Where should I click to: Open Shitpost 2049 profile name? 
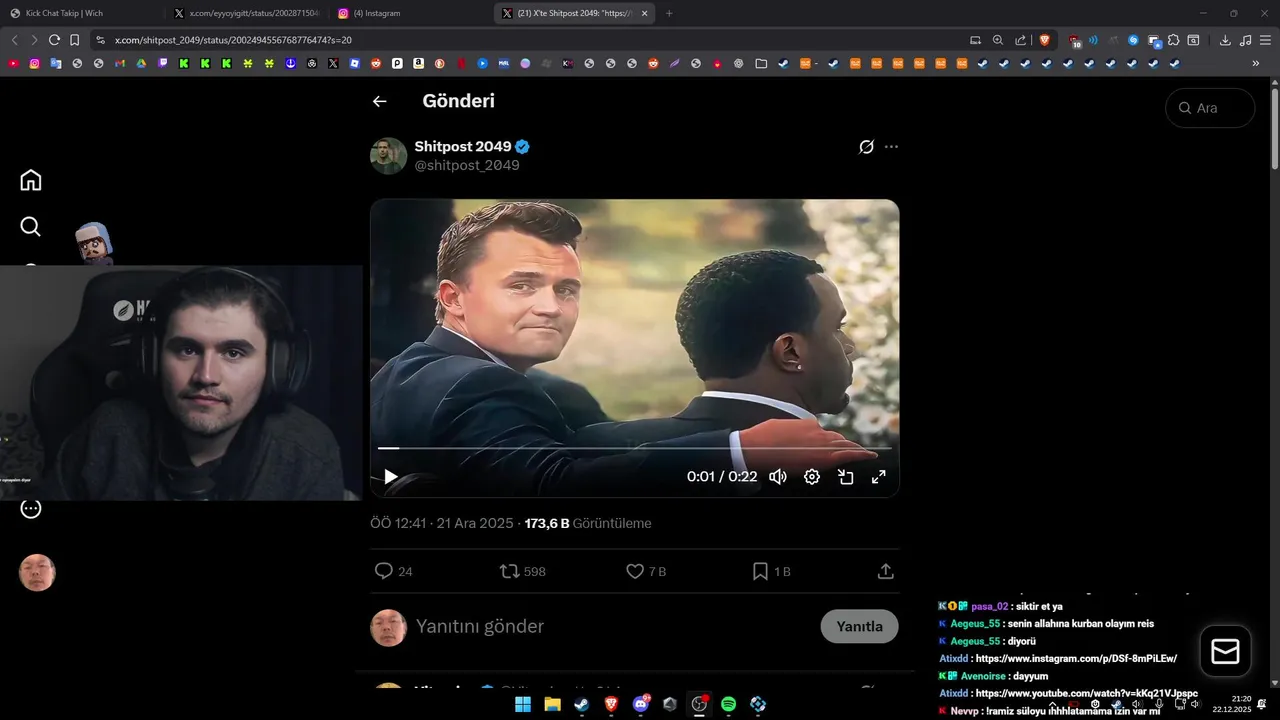(463, 147)
